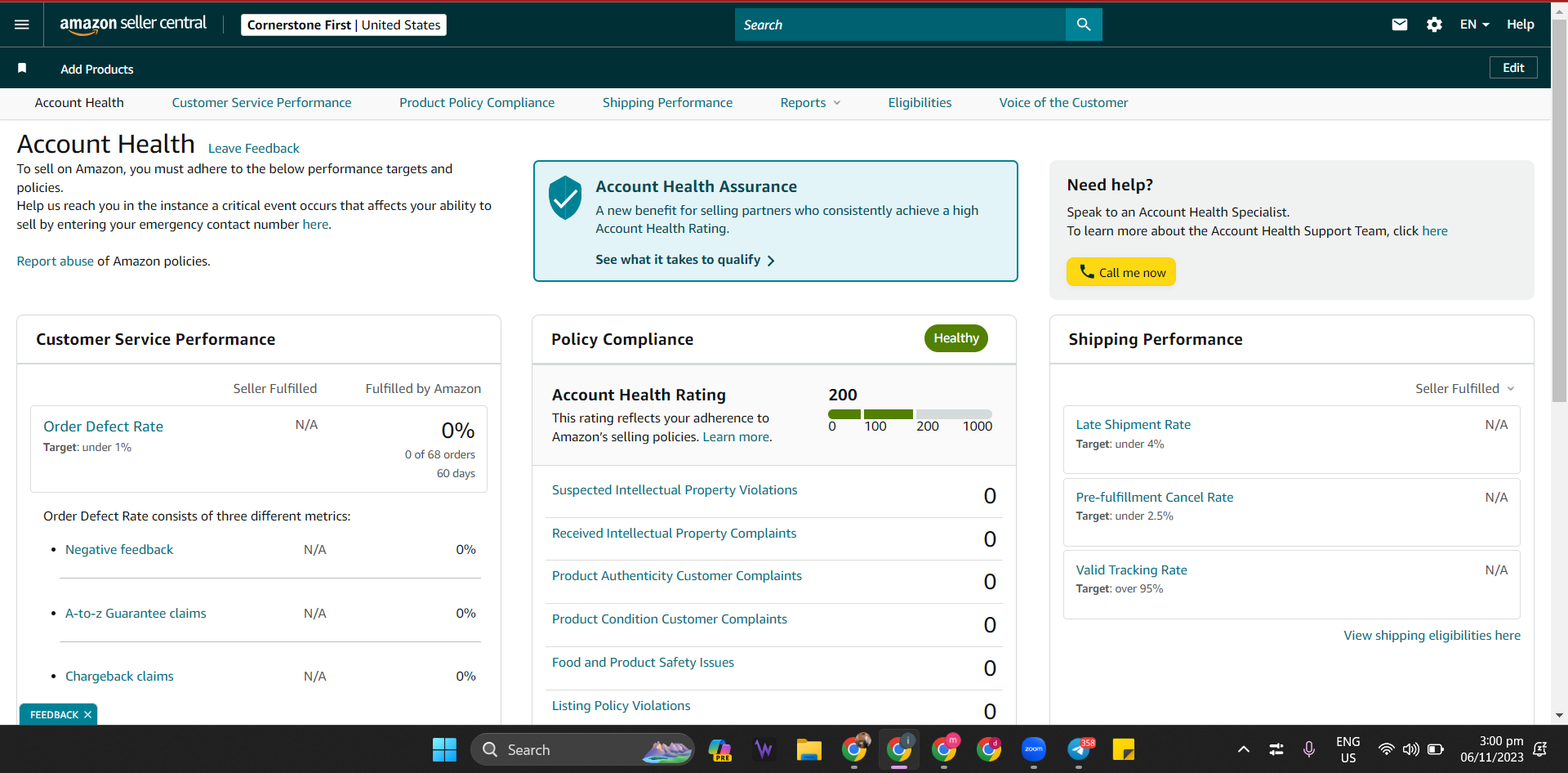
Task: View the Voice of the Customer tab
Action: [1063, 103]
